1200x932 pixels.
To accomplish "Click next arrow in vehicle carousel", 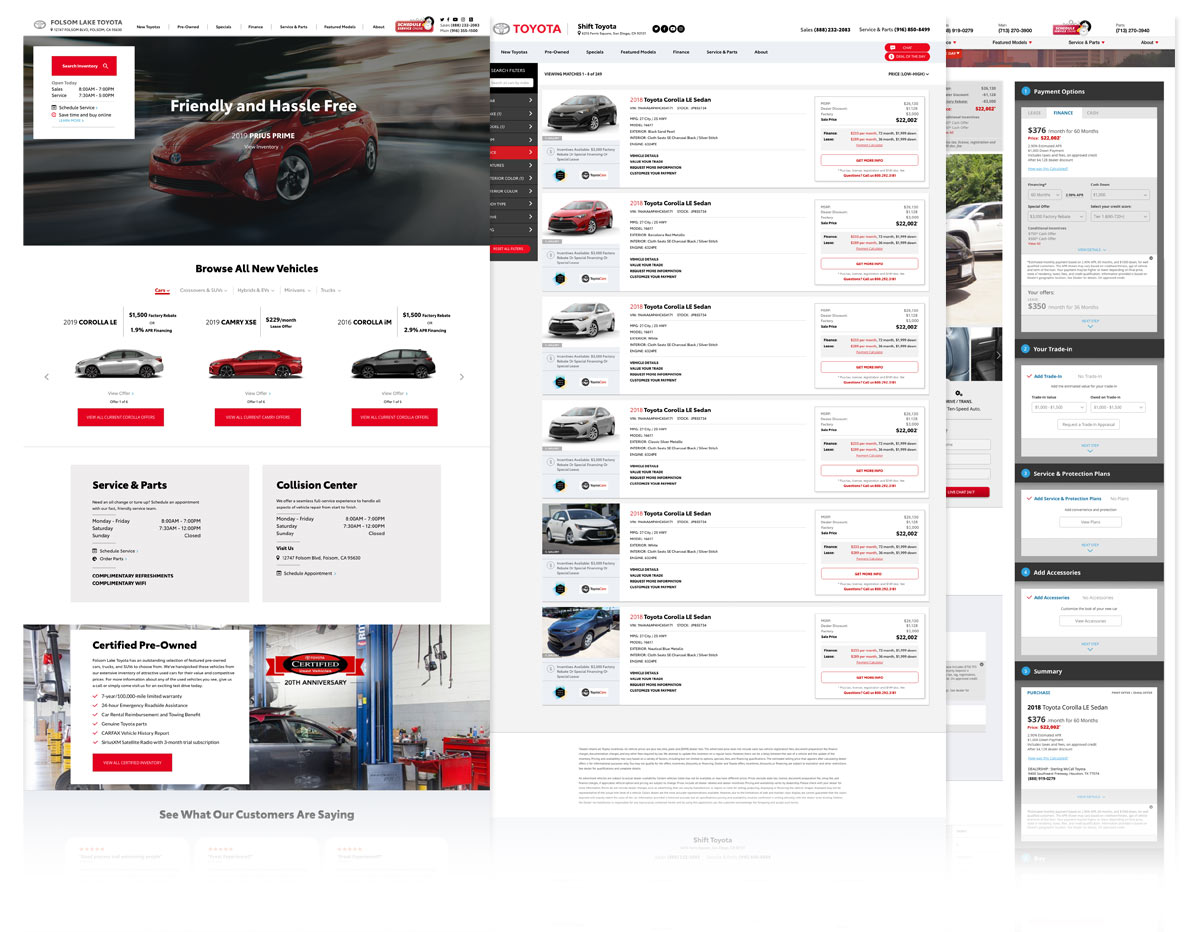I will (x=461, y=377).
